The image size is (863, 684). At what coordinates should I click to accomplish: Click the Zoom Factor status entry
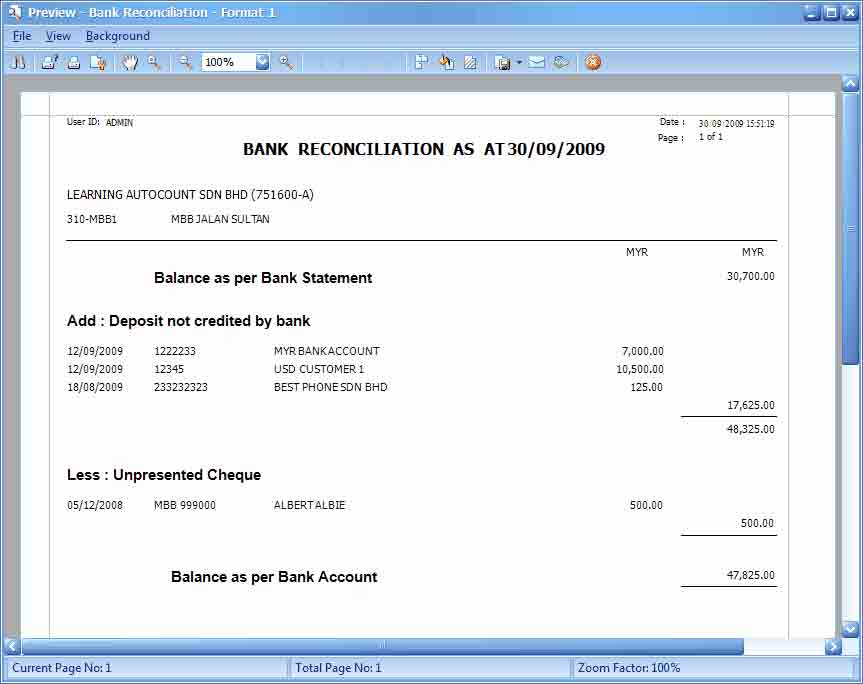tap(629, 668)
